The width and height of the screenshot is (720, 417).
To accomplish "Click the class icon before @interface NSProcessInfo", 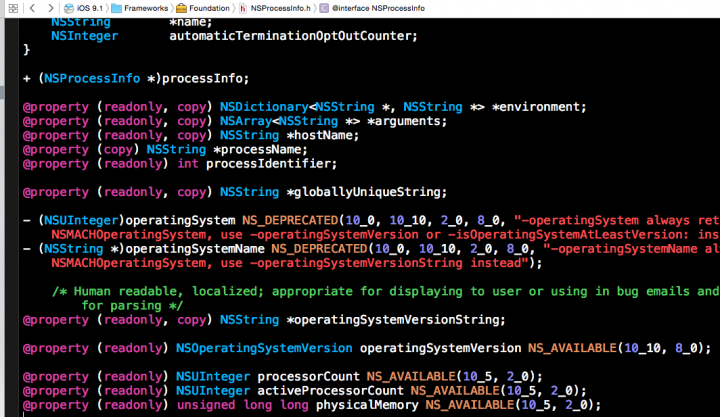I will (324, 8).
